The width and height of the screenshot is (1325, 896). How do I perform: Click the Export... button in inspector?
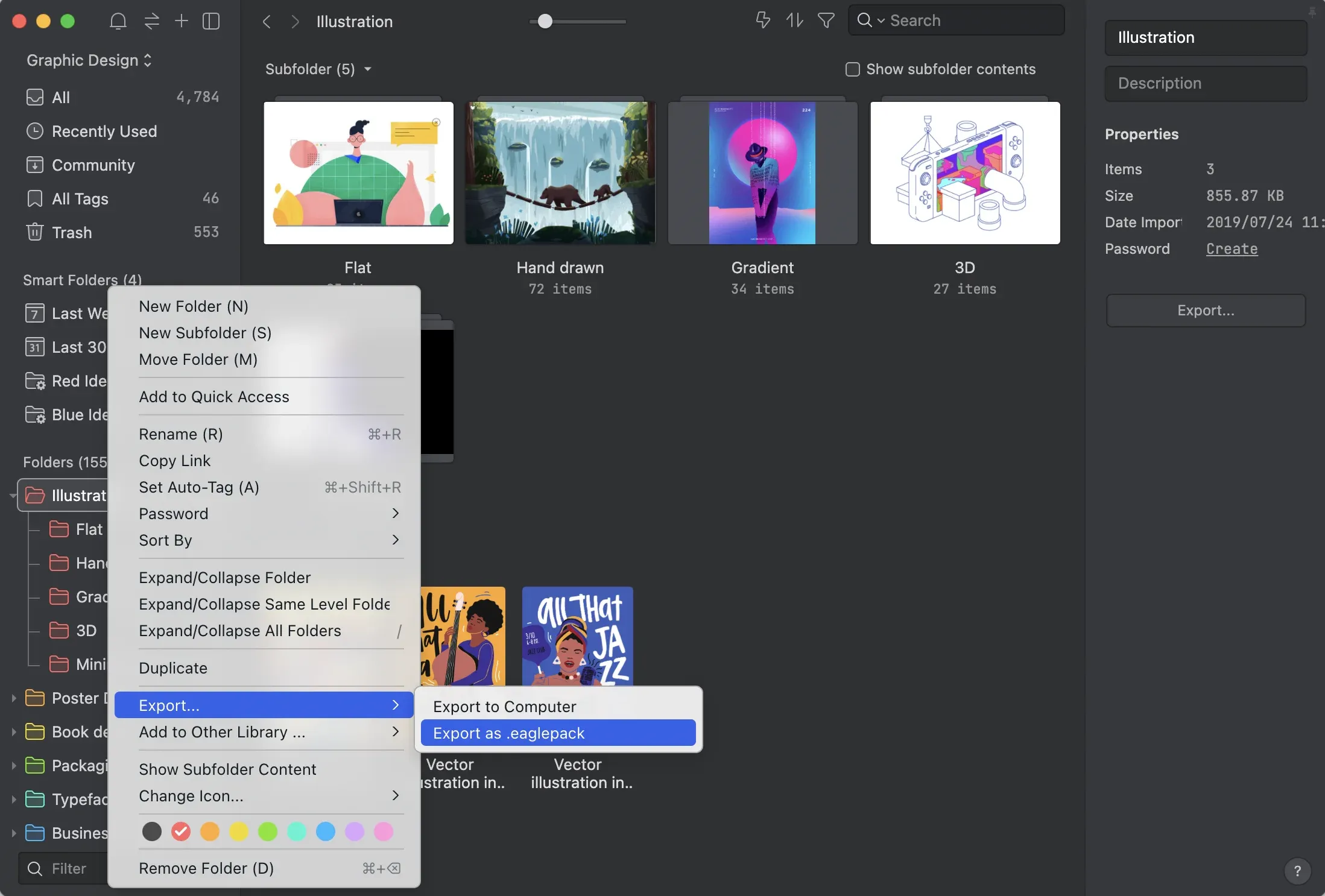coord(1206,311)
